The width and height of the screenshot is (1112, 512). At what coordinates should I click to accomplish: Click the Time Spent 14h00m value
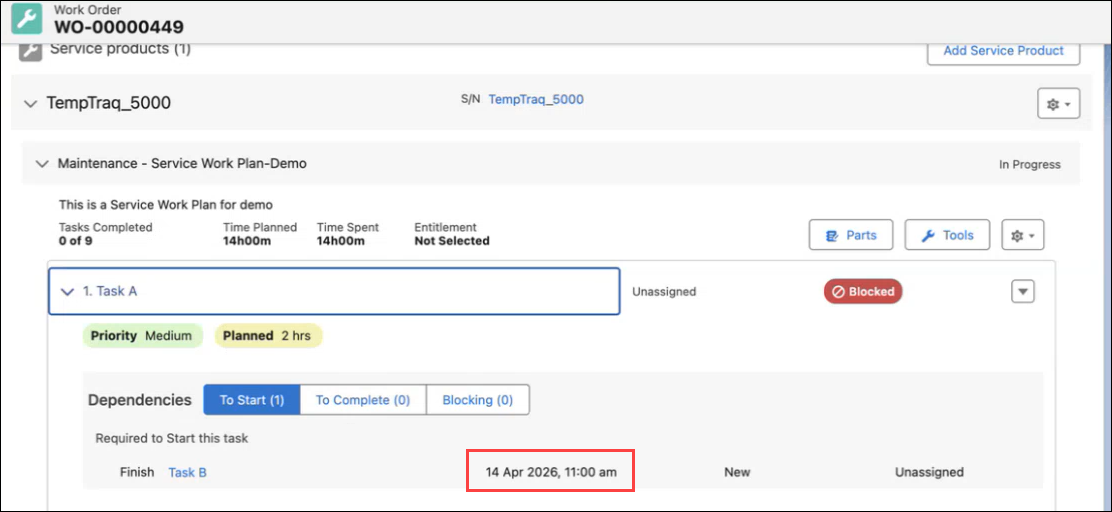point(340,241)
